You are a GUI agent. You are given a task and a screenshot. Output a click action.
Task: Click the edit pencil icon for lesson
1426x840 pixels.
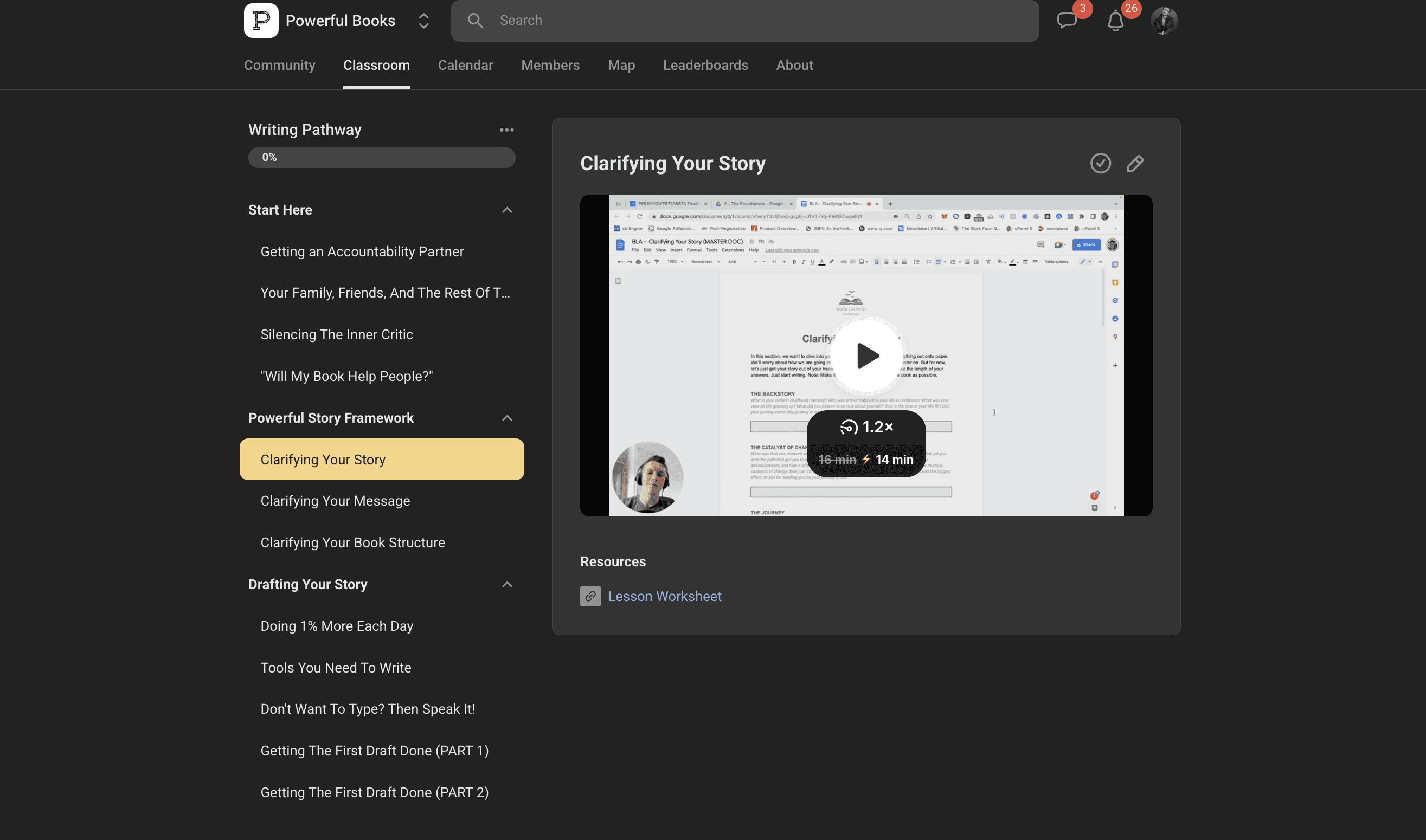(1135, 164)
